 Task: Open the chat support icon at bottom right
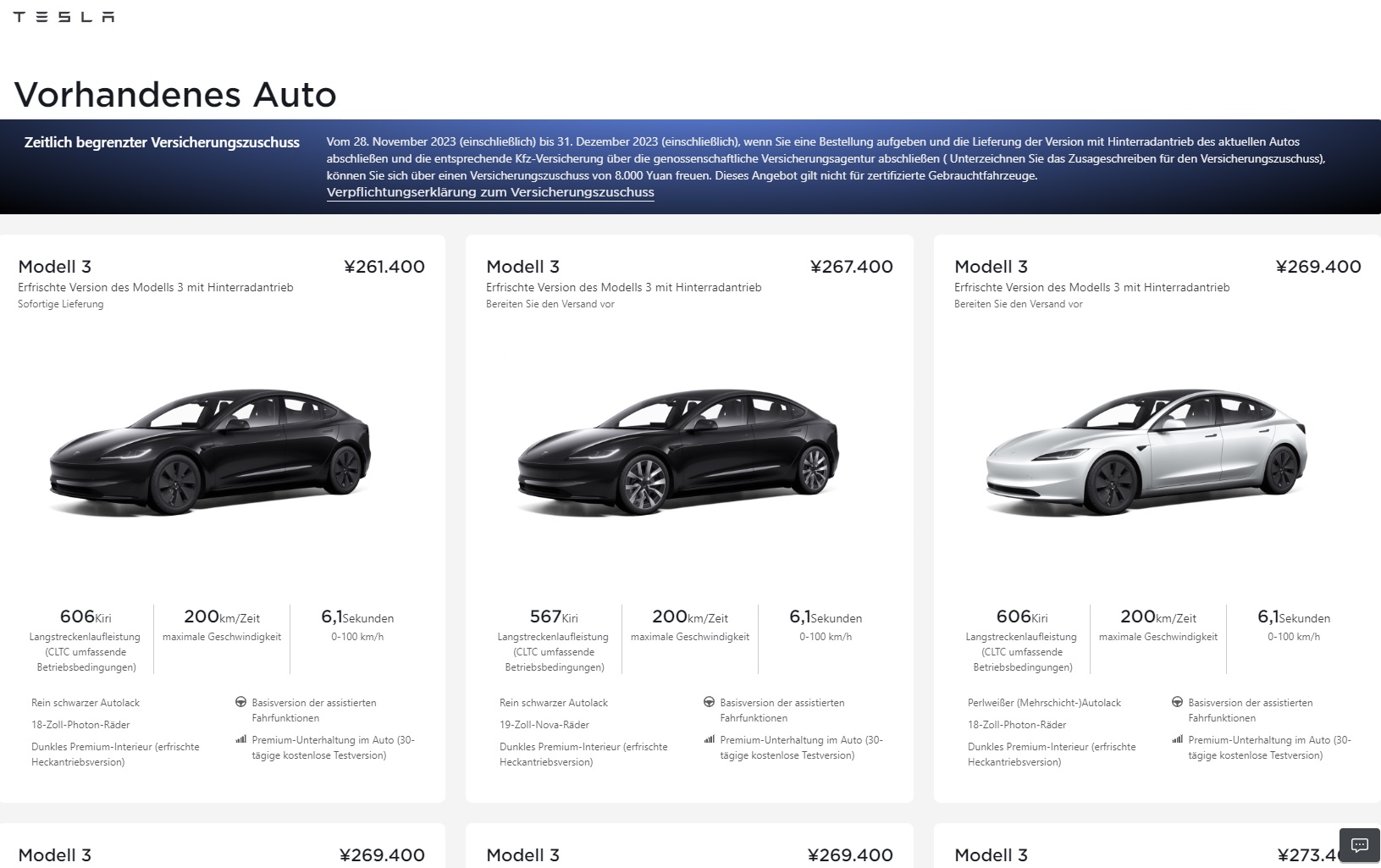point(1360,846)
